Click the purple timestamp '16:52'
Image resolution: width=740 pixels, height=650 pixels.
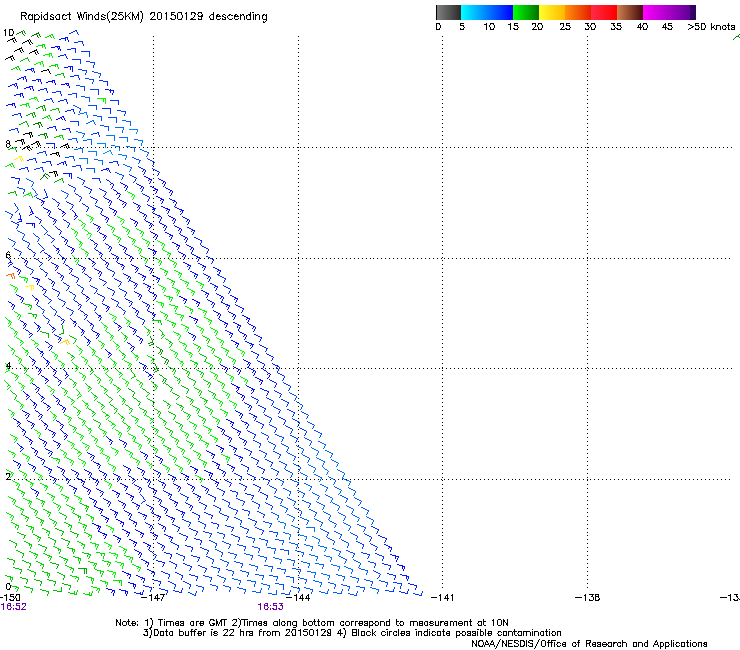(x=14, y=607)
